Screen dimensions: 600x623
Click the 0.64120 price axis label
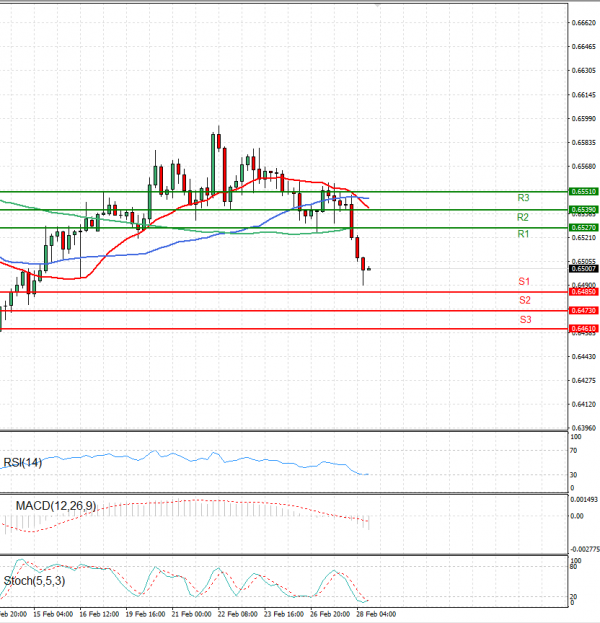(x=584, y=404)
